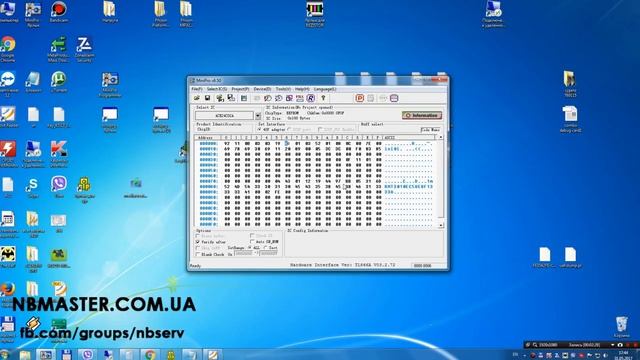Open the Language menu
Image resolution: width=640 pixels, height=360 pixels.
(x=325, y=89)
